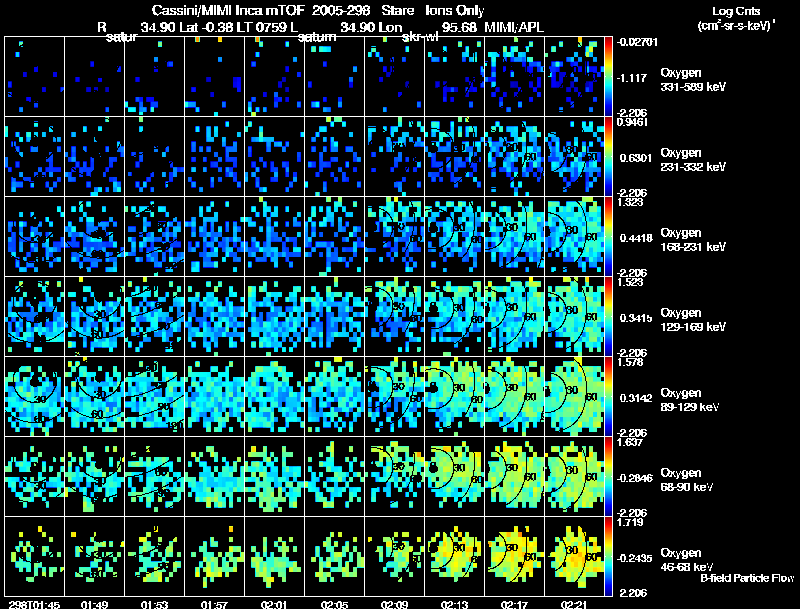800x609 pixels.
Task: Click the 'Oxygen 231-332 keV' row label
Action: point(693,160)
